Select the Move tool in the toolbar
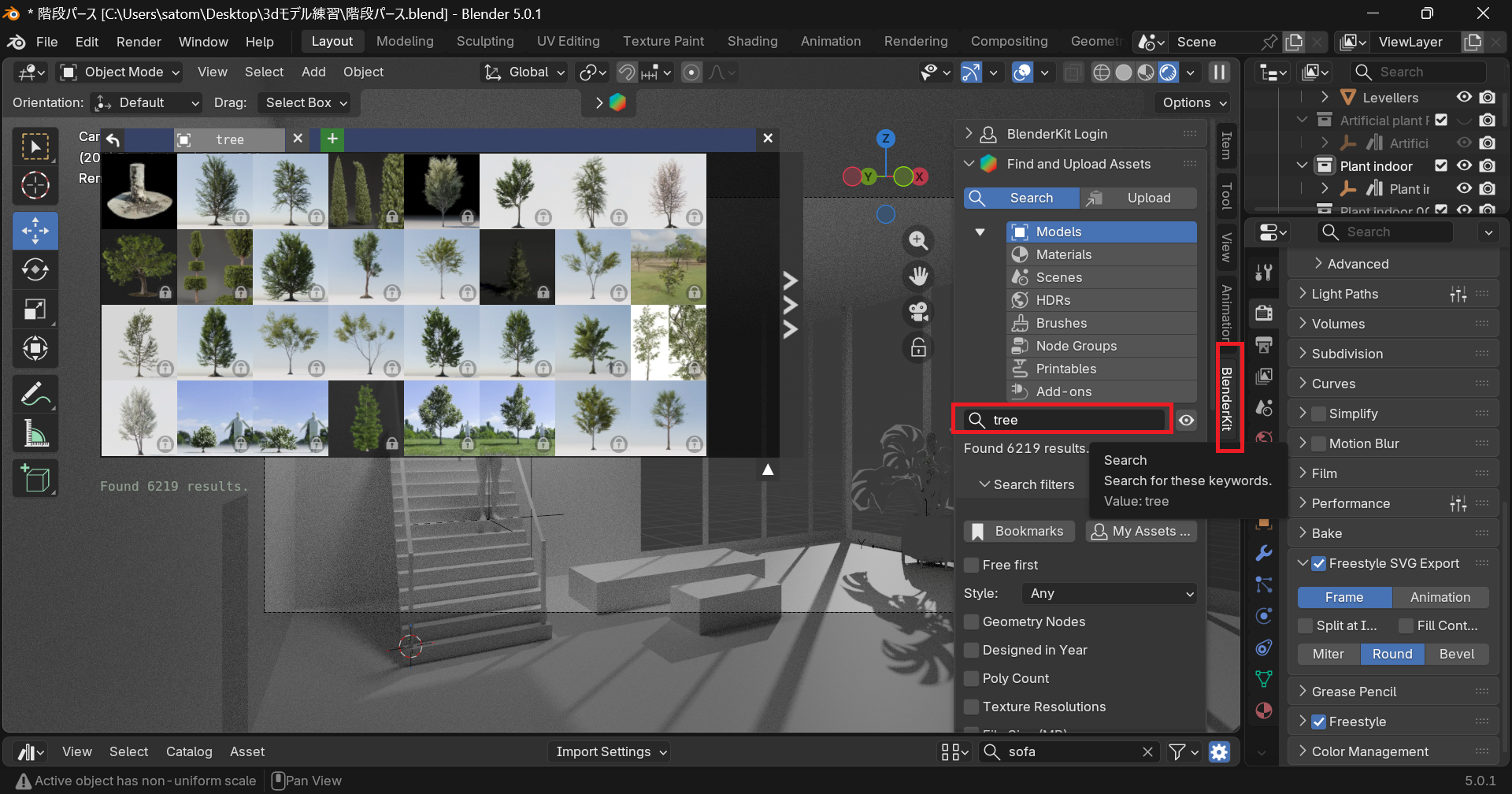The image size is (1512, 794). point(35,231)
